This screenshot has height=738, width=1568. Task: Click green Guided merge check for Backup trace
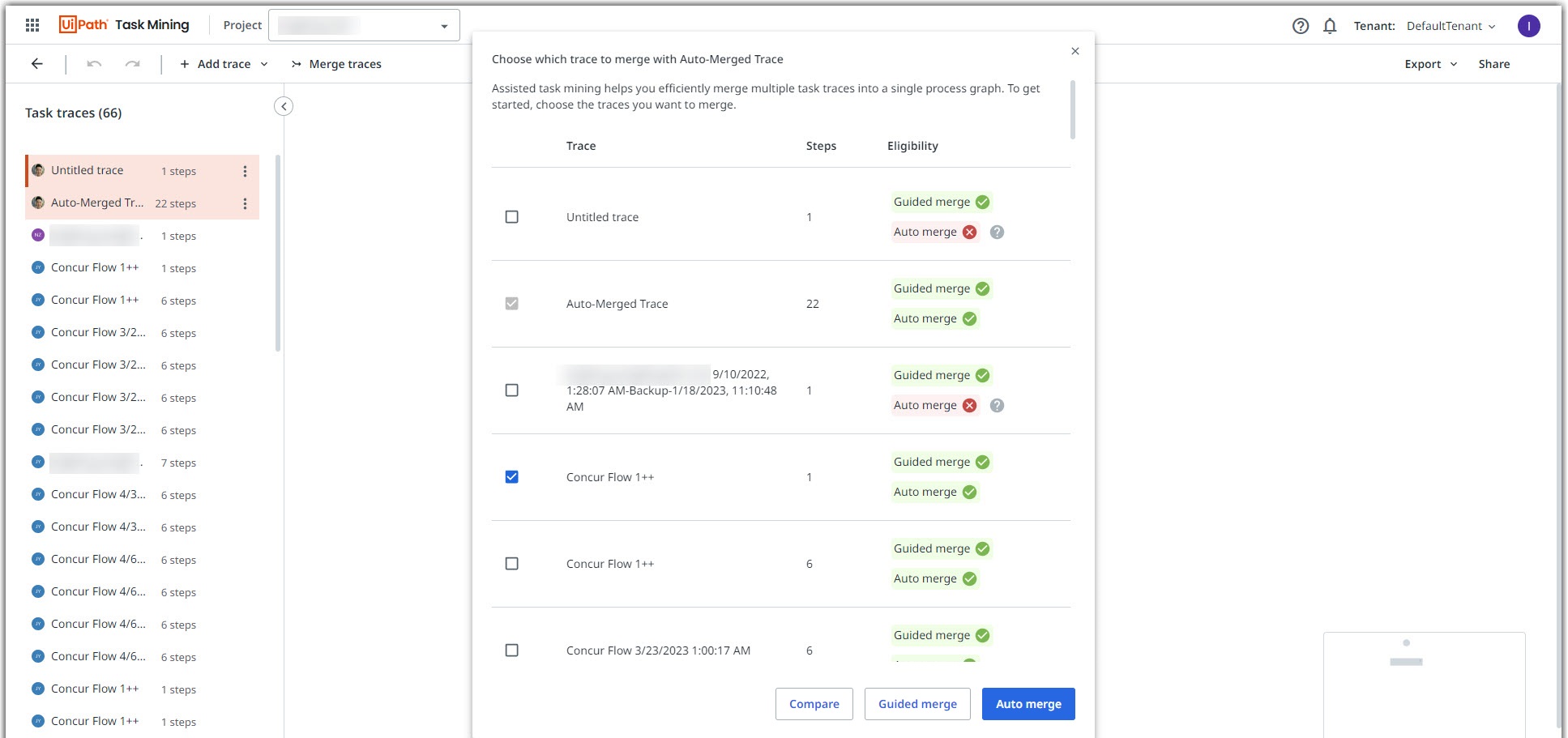[983, 376]
